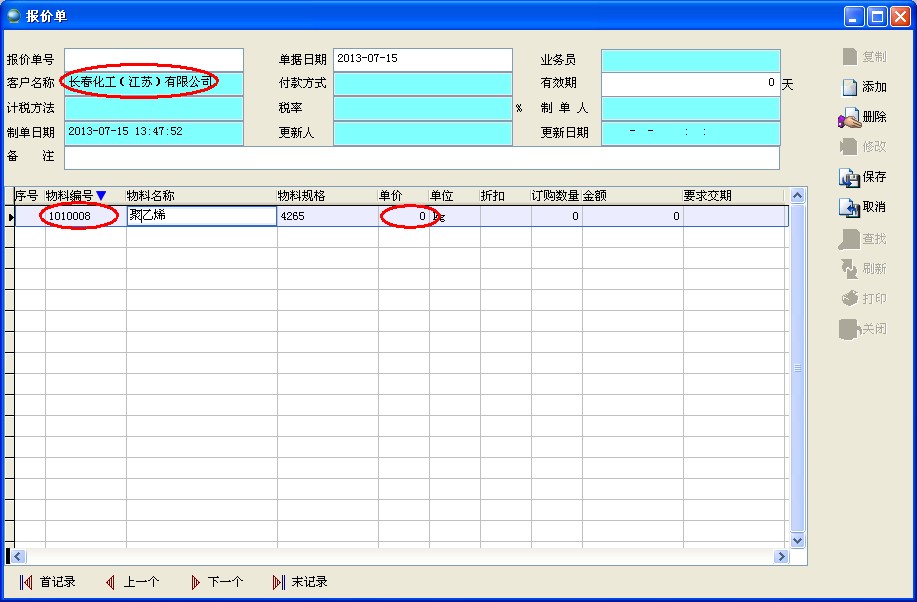Select the 客户名称 field
The image size is (917, 602).
pyautogui.click(x=153, y=83)
